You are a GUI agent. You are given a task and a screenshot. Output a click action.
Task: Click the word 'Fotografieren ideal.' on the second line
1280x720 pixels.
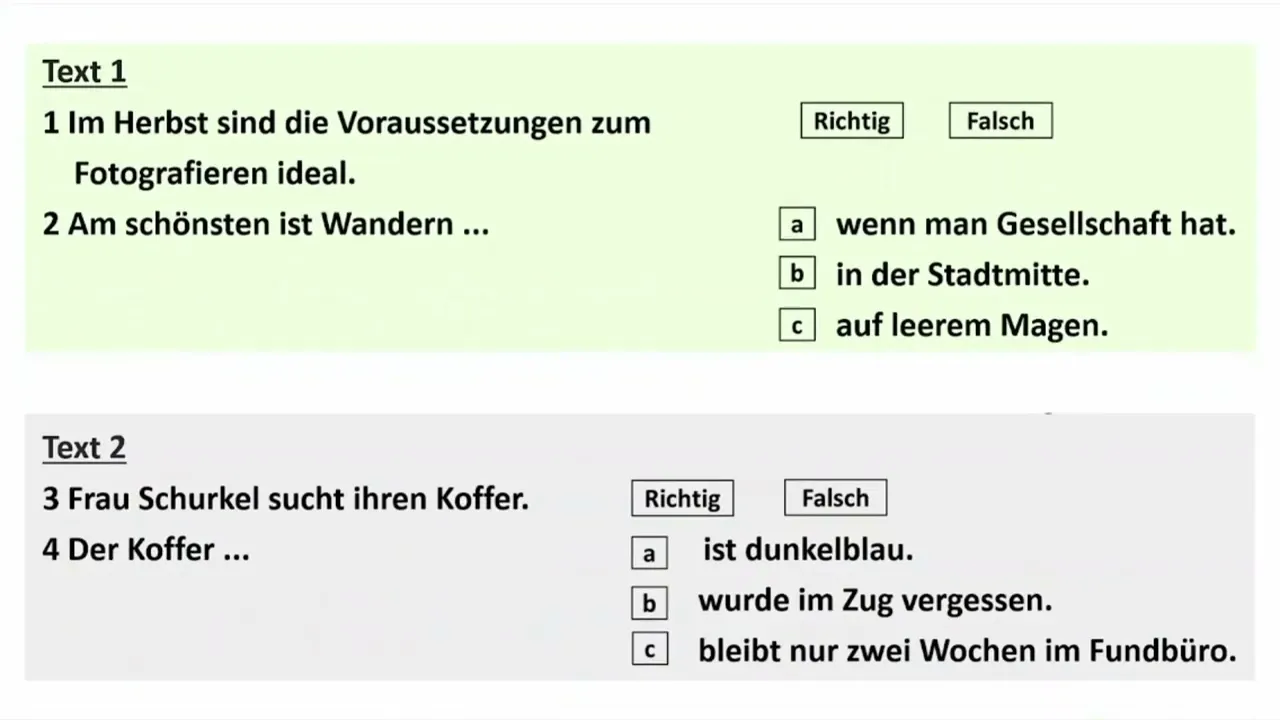point(215,174)
